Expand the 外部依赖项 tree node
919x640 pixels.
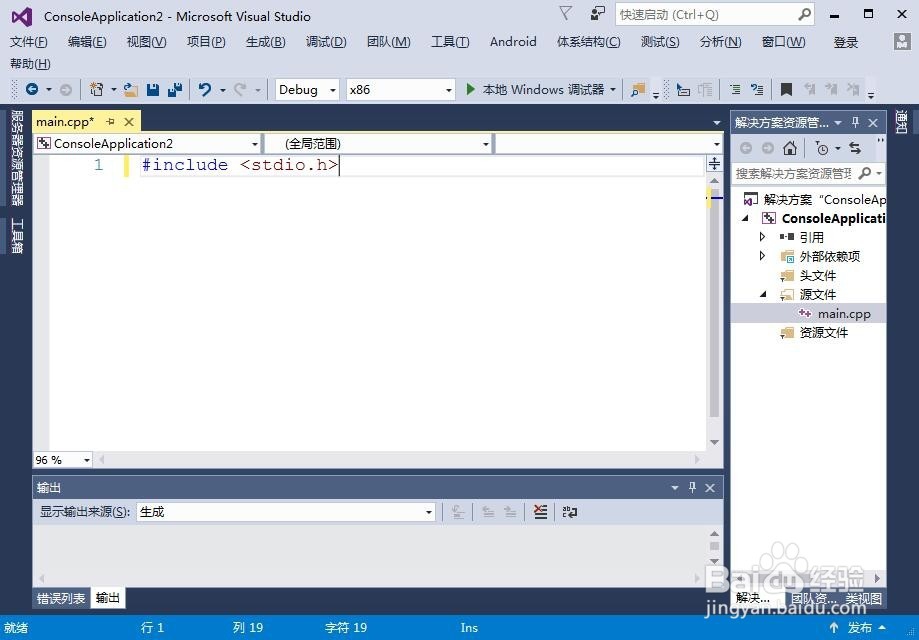(762, 256)
